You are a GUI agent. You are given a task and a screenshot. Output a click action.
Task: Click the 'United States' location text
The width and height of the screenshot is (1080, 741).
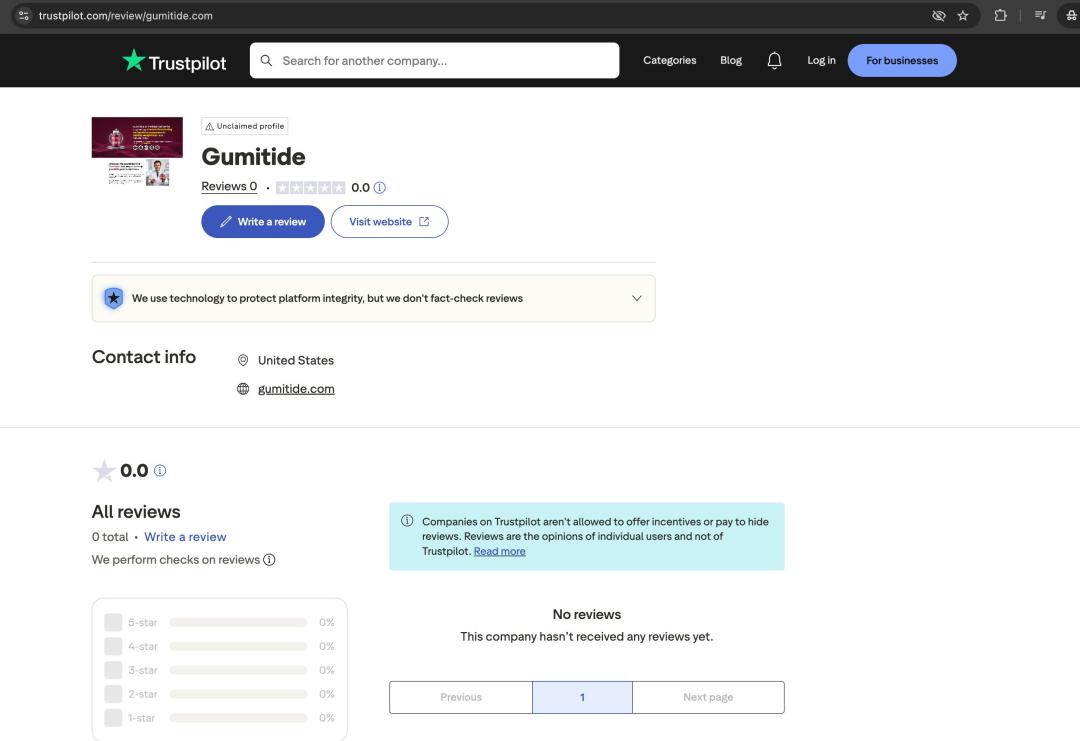click(x=295, y=360)
